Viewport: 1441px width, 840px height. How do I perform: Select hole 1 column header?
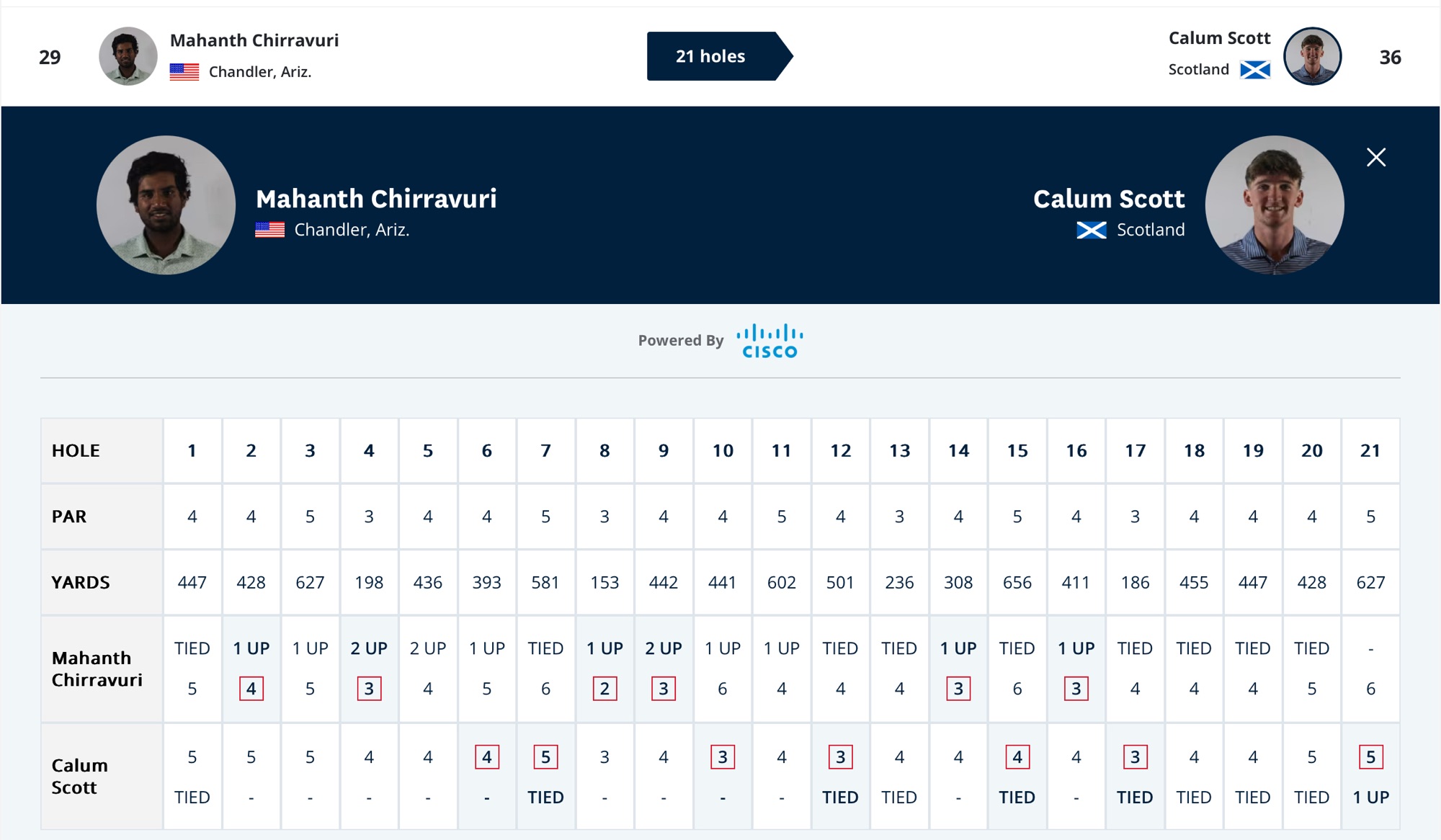point(192,451)
